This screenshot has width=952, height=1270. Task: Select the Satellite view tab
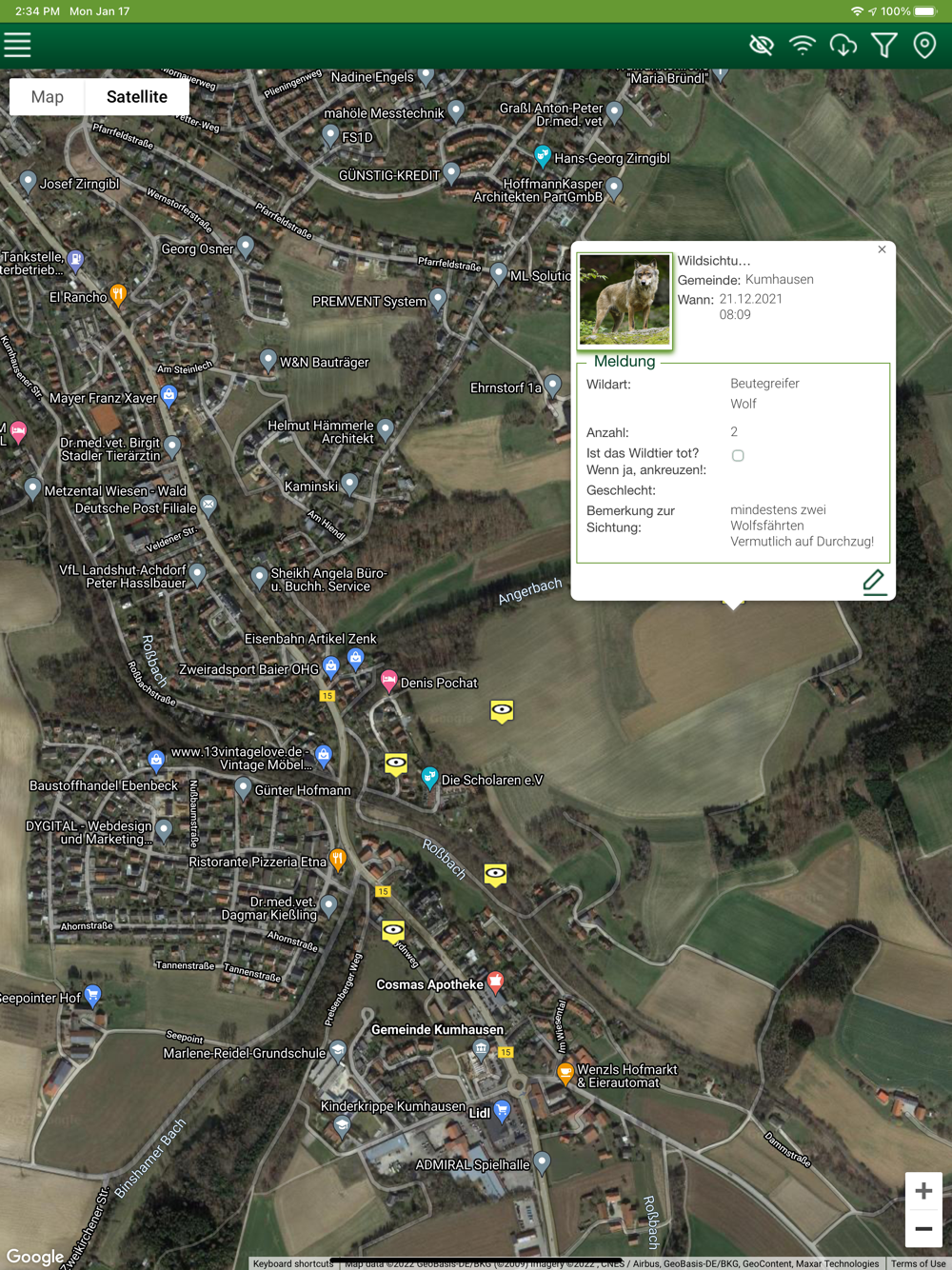coord(137,96)
